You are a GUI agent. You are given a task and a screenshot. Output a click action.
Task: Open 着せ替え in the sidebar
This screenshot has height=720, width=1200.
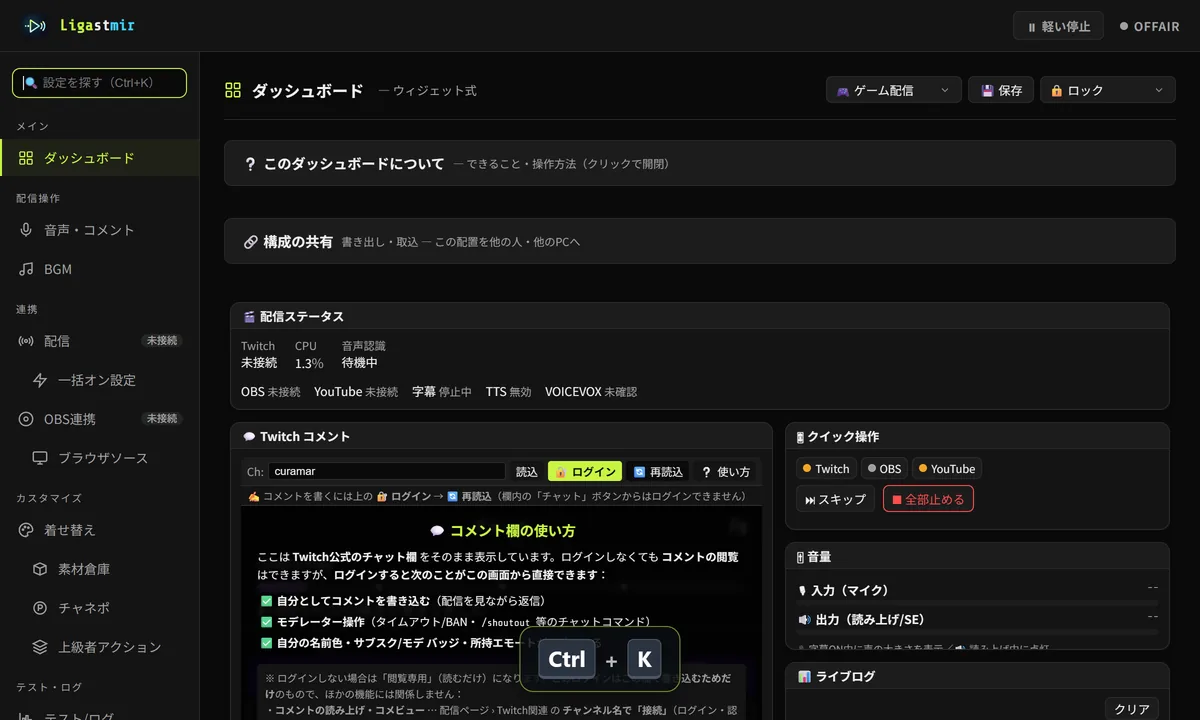(99, 530)
